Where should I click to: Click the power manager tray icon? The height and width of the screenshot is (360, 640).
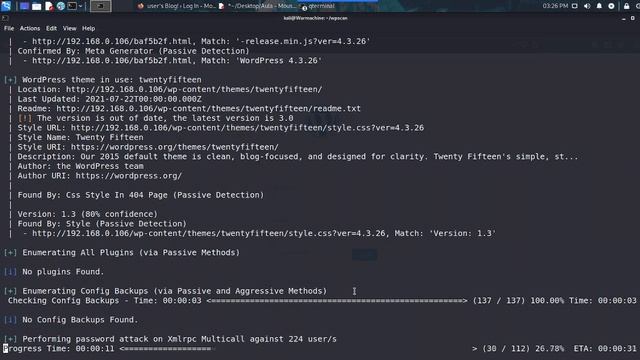611,6
